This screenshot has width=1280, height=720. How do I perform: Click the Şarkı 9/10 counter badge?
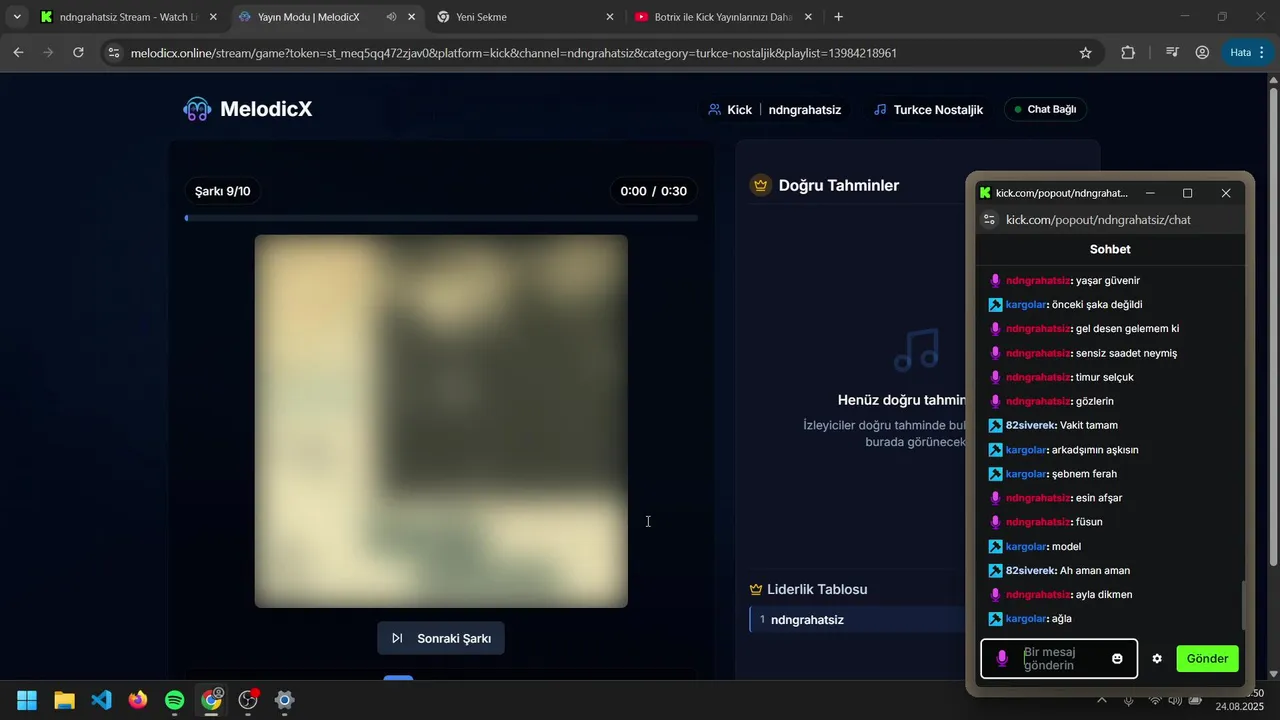click(x=222, y=191)
